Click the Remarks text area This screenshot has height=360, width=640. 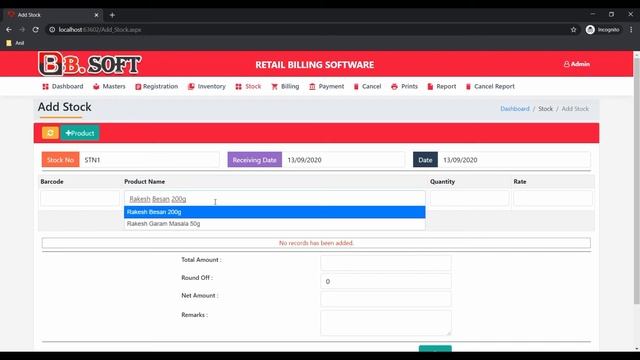[x=386, y=323]
